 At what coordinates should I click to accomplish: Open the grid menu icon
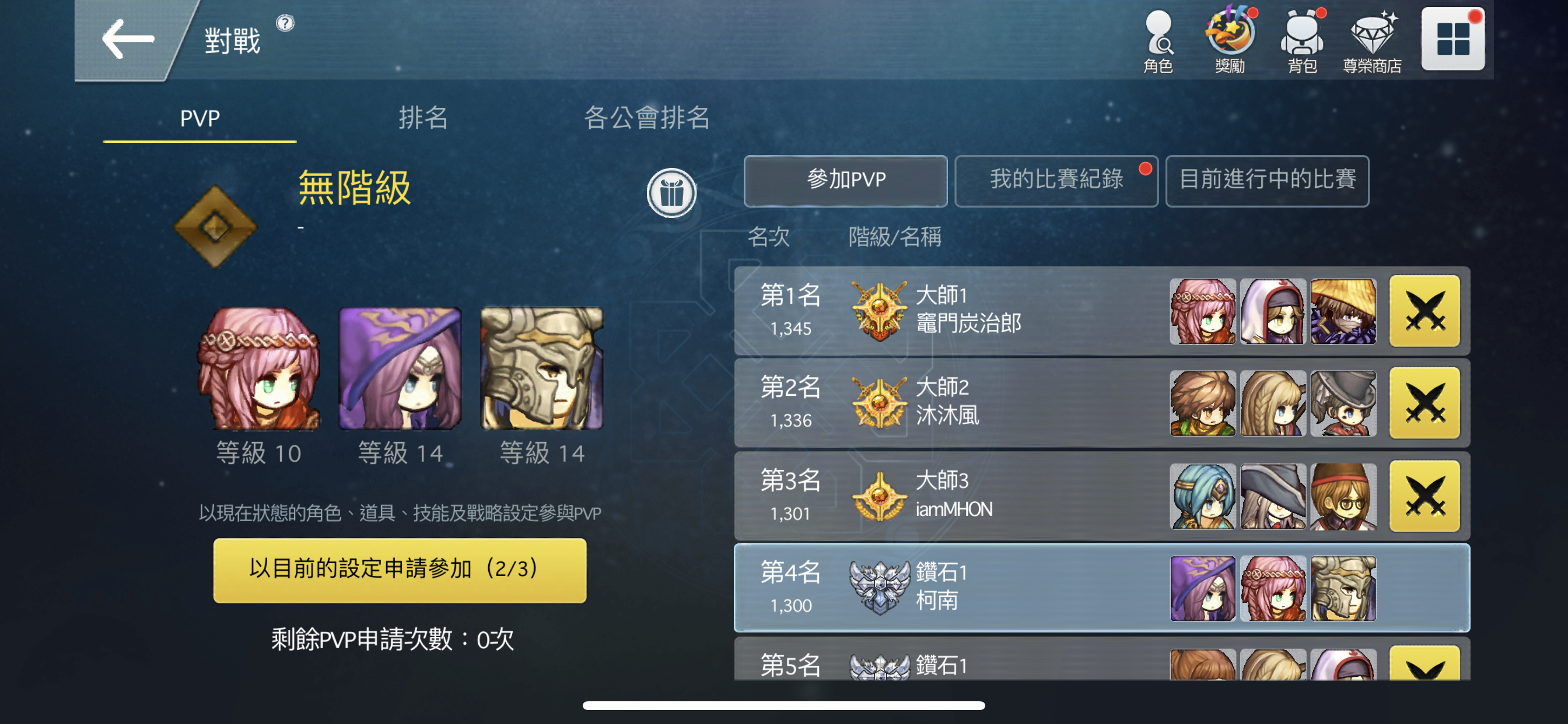1452,39
